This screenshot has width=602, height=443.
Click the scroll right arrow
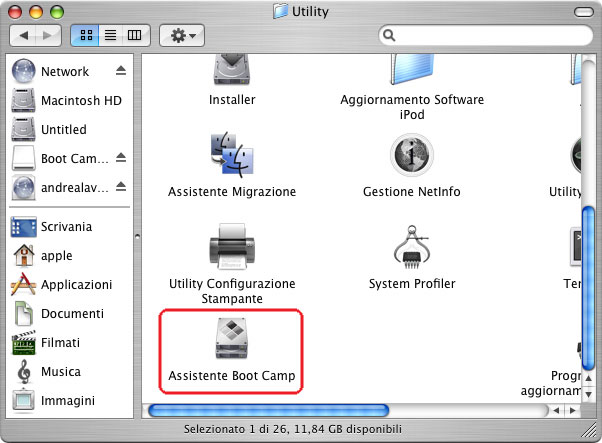coord(572,410)
